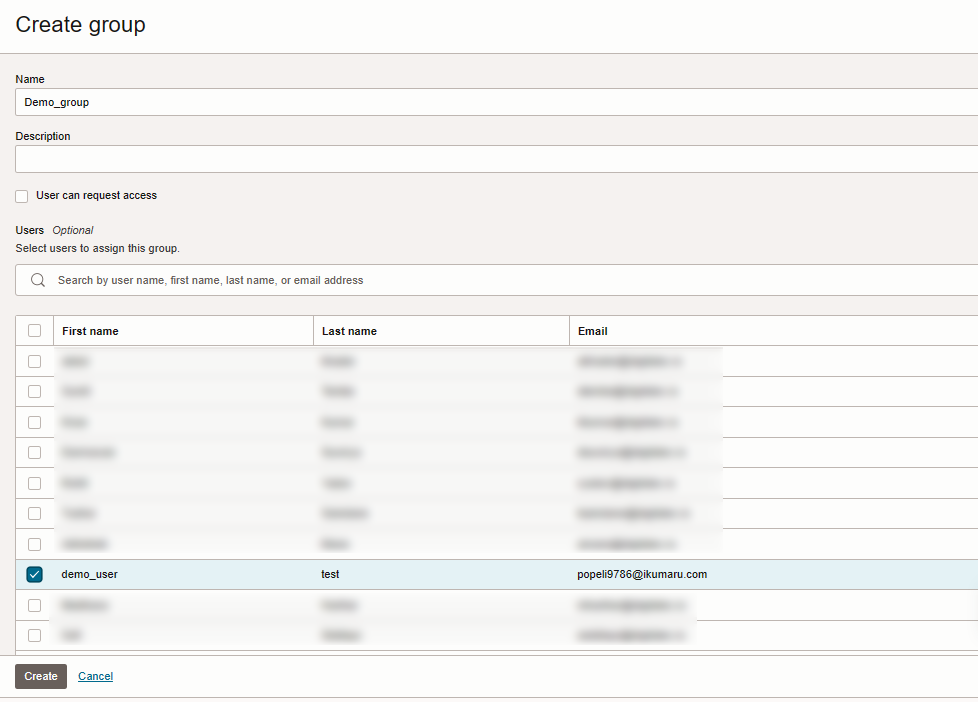The image size is (978, 702).
Task: Tick the checkbox directly above demo_user row
Action: (35, 544)
